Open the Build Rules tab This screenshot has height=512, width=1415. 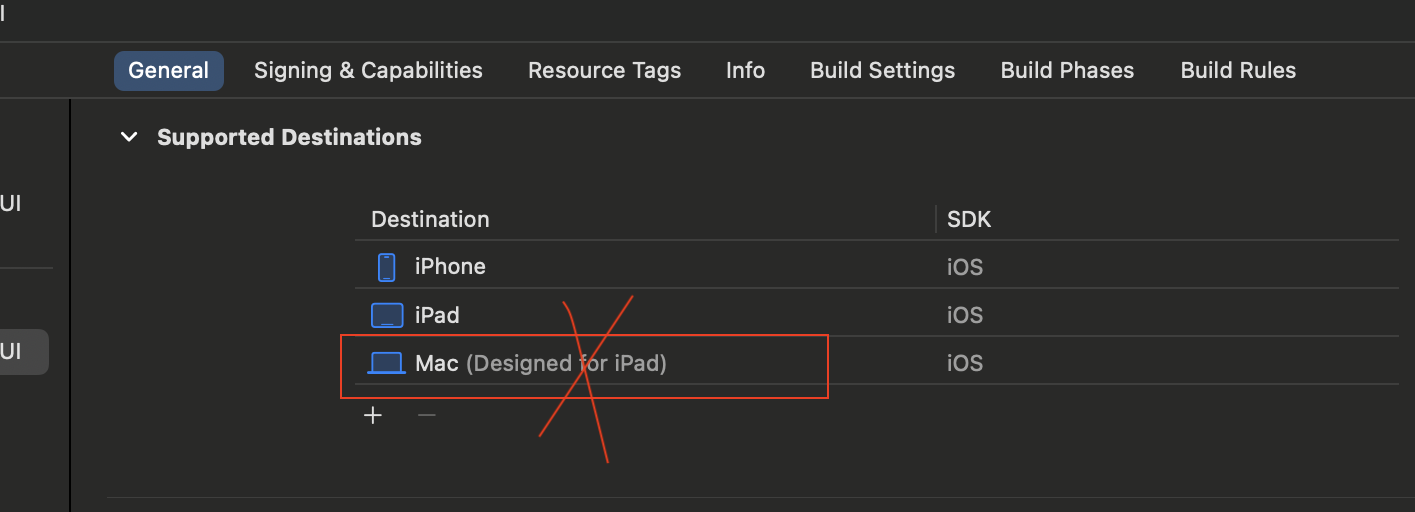pyautogui.click(x=1238, y=71)
